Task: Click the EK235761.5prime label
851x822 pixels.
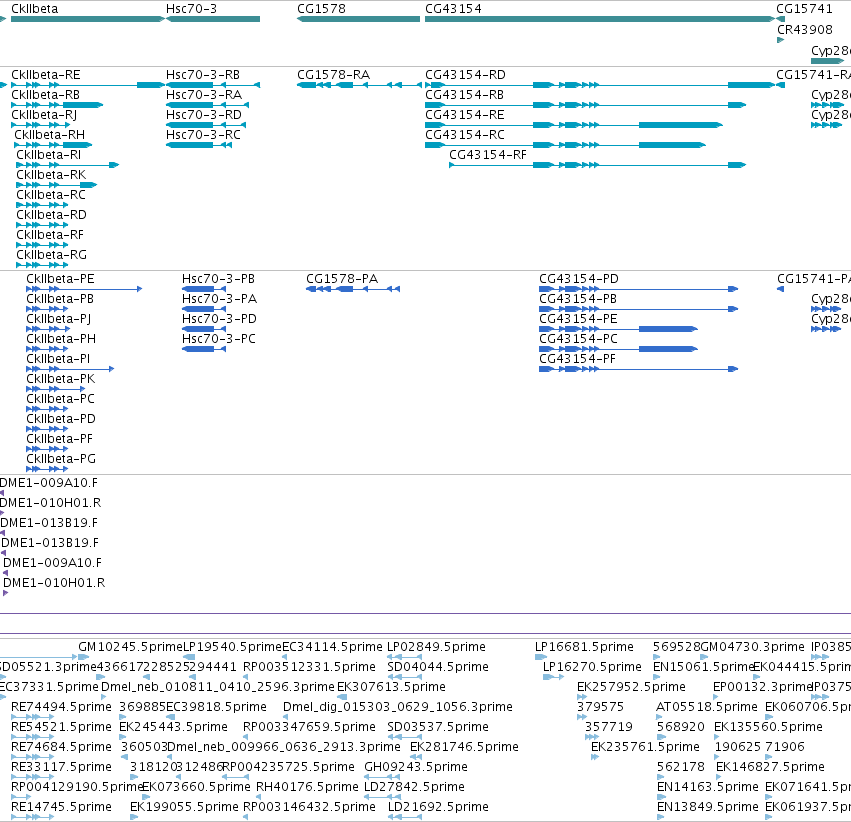Action: coord(645,747)
